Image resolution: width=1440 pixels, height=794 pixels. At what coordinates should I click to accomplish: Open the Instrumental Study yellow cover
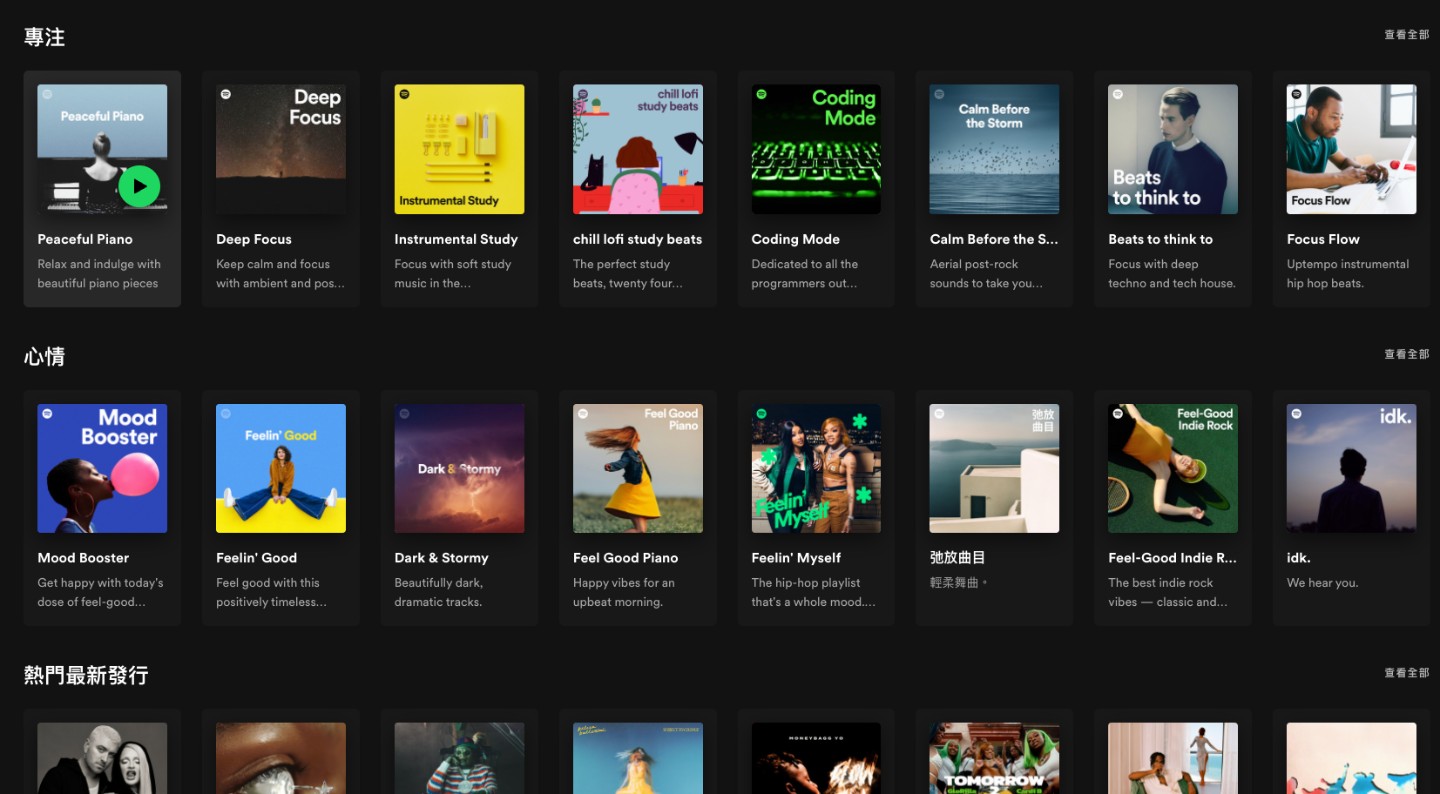(459, 149)
